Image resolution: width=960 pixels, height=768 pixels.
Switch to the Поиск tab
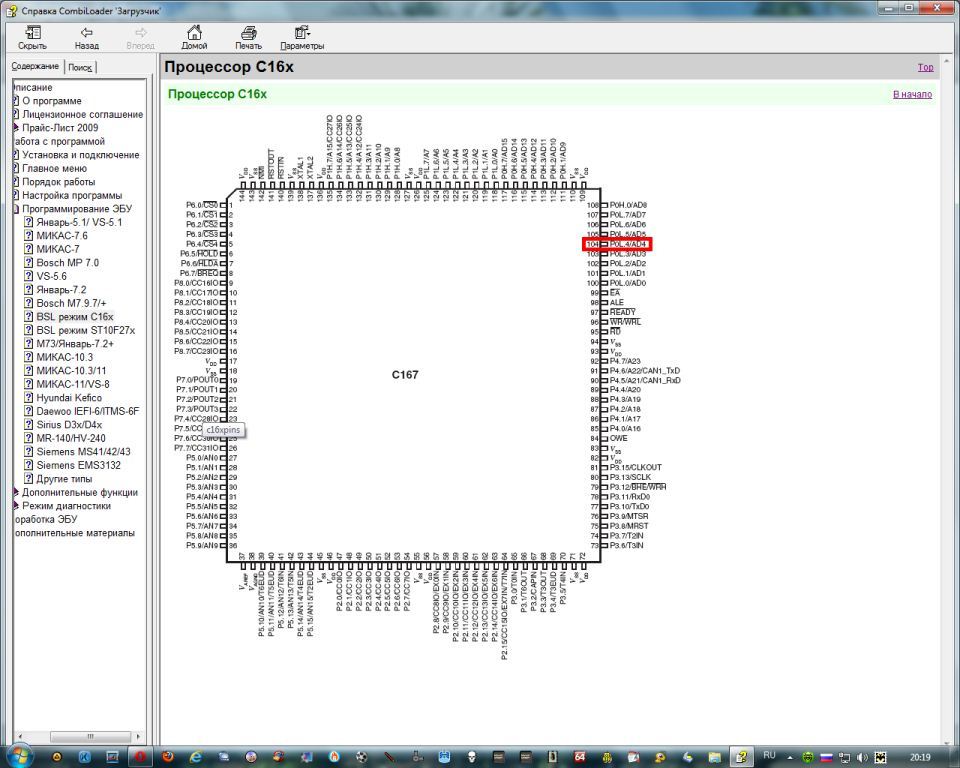pos(80,67)
